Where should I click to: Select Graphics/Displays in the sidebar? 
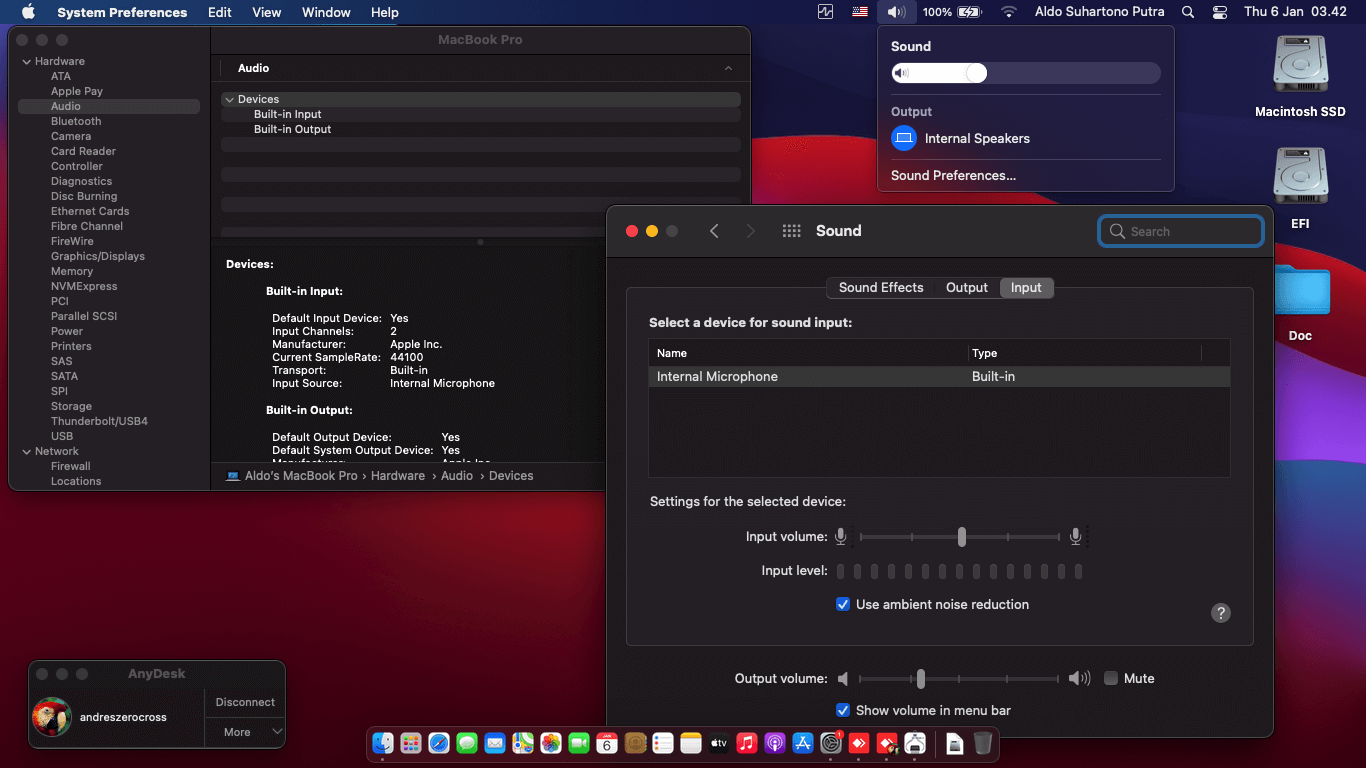coord(98,256)
